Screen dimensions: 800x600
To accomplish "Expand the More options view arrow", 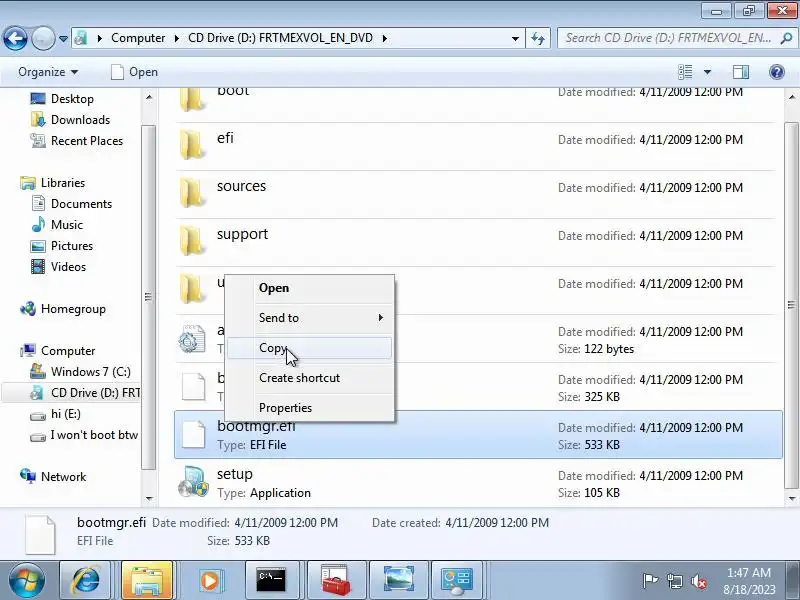I will pos(707,72).
